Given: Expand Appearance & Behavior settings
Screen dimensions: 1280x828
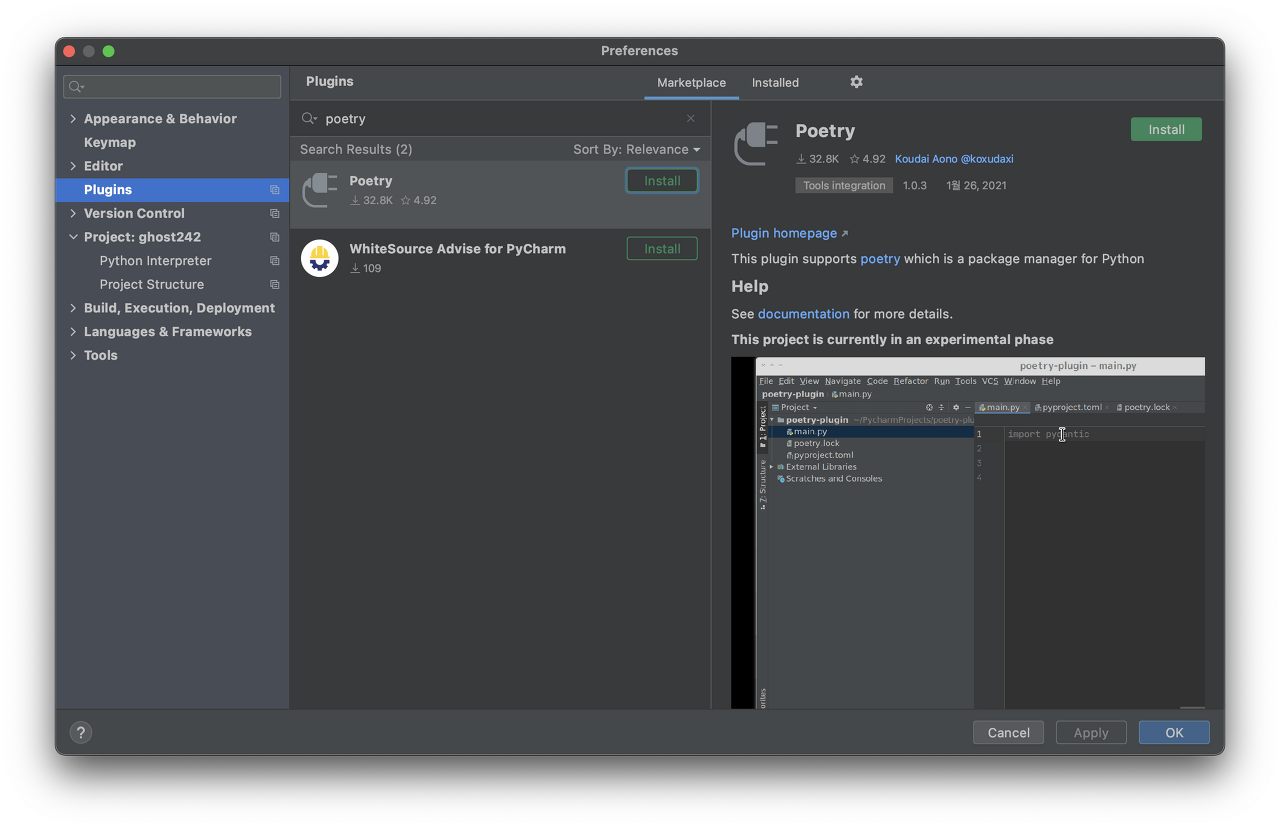Looking at the screenshot, I should pyautogui.click(x=73, y=118).
